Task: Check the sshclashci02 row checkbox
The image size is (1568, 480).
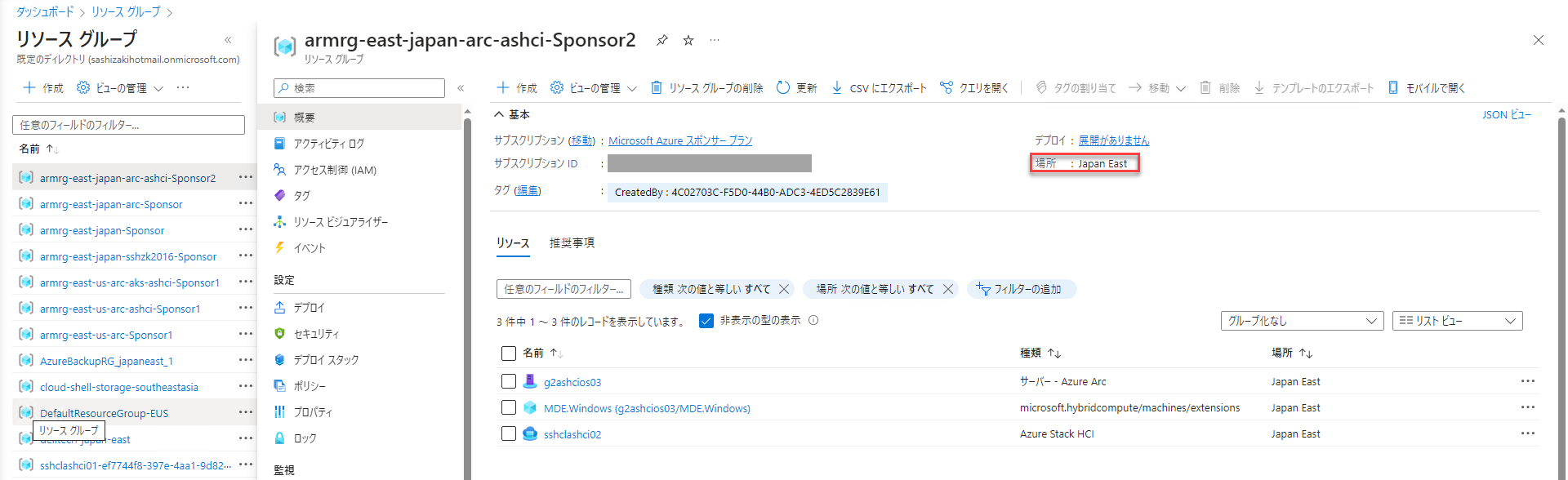Action: 509,433
